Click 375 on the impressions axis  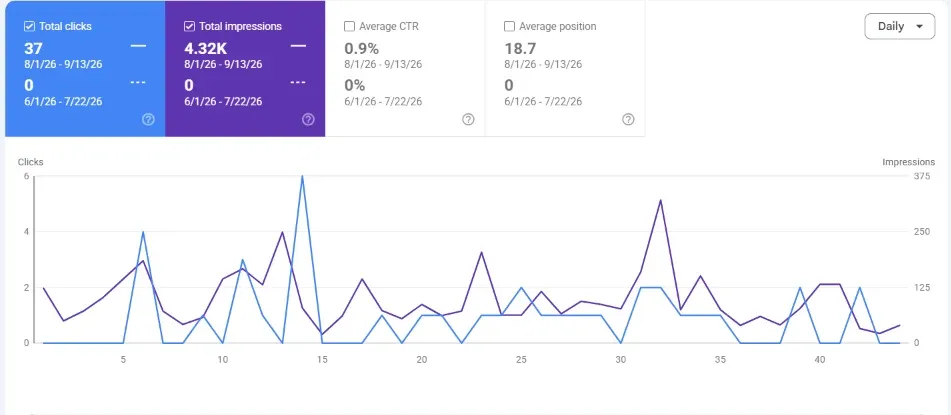921,176
